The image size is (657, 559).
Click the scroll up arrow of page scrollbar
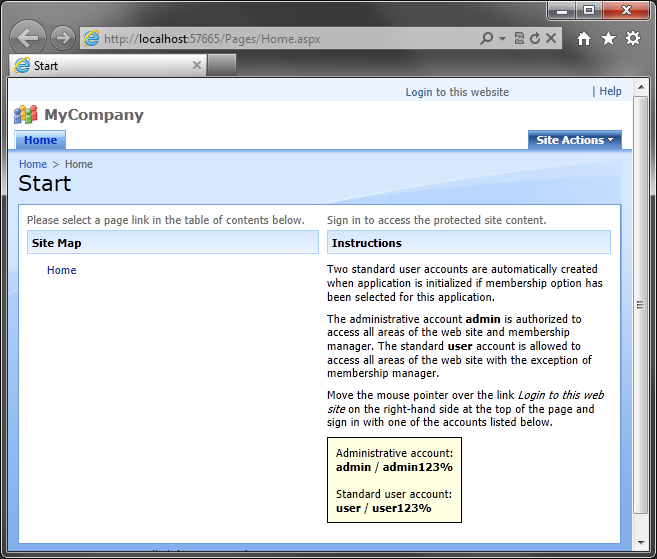point(641,87)
